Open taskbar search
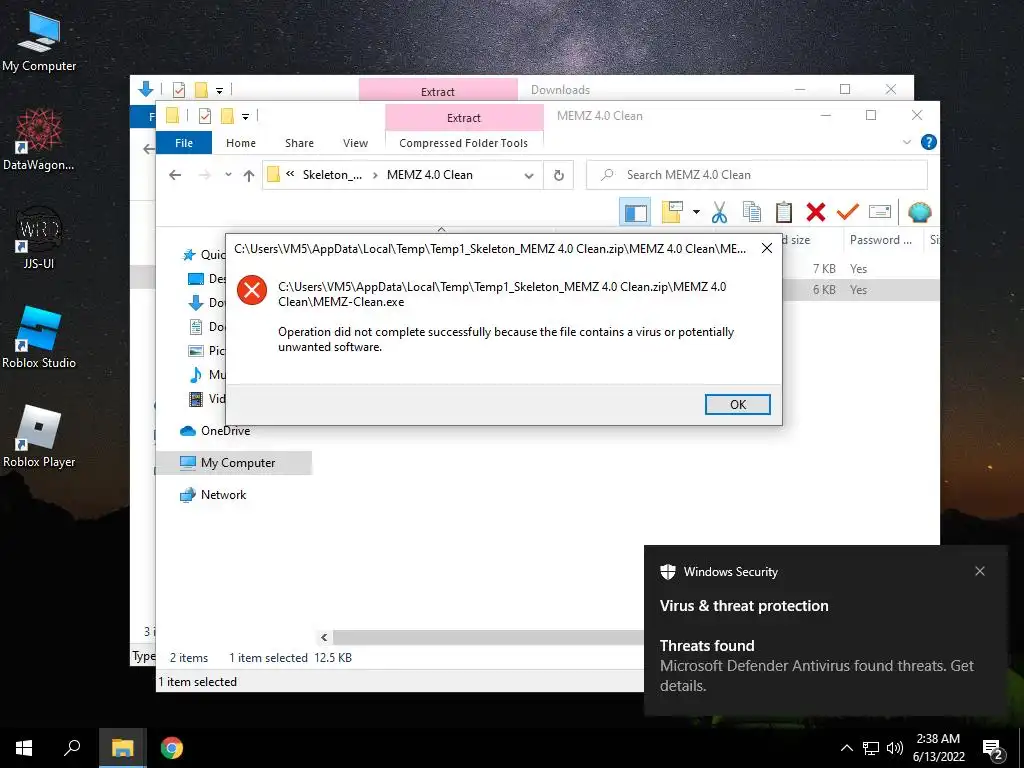 point(72,748)
